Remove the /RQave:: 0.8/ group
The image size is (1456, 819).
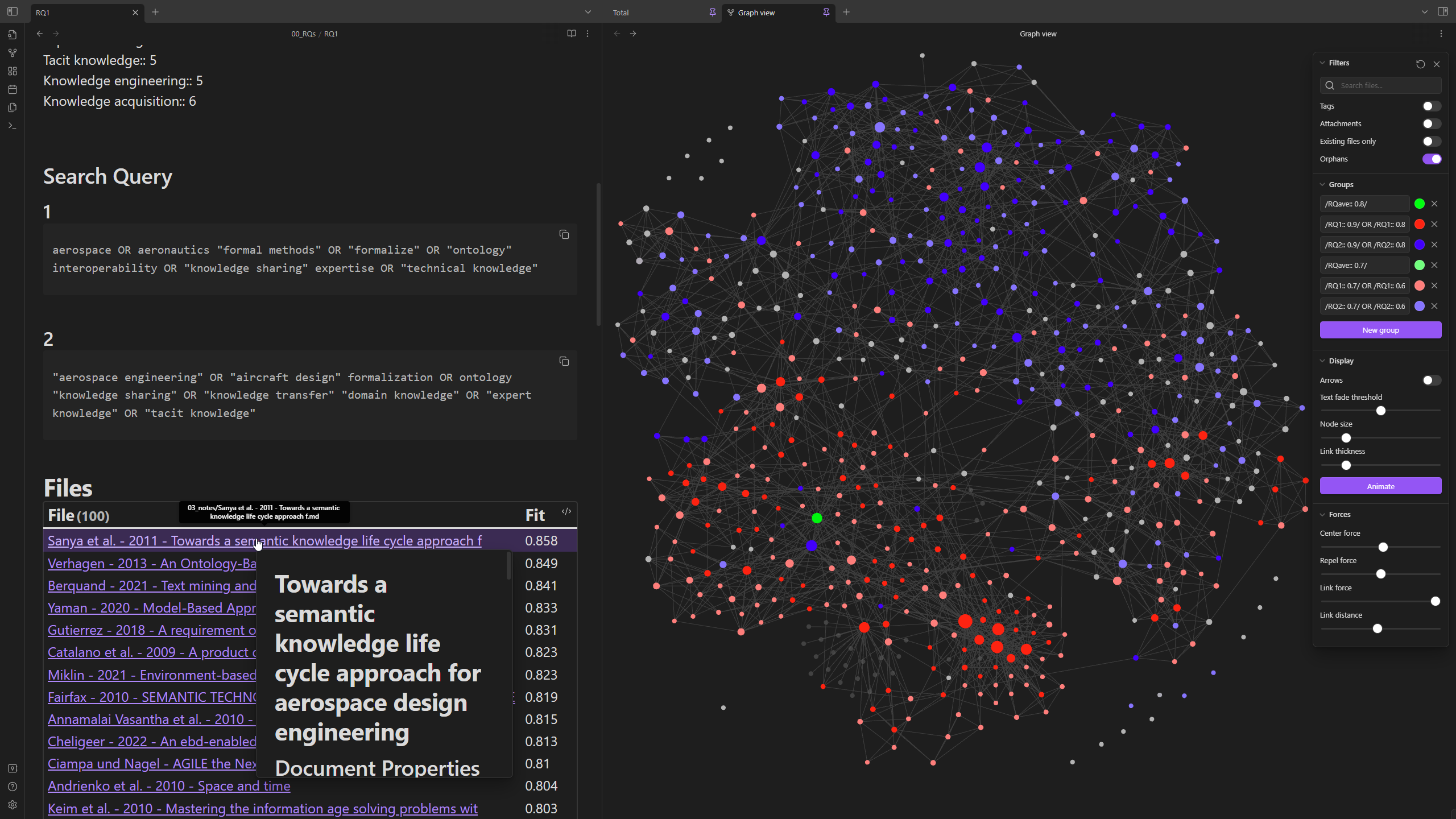(1434, 204)
